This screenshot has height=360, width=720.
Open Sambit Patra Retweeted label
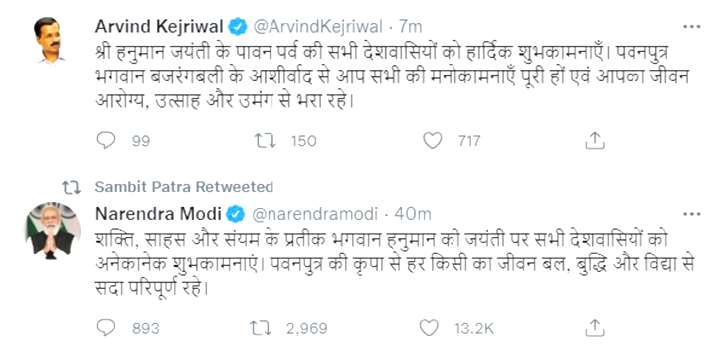(x=184, y=187)
